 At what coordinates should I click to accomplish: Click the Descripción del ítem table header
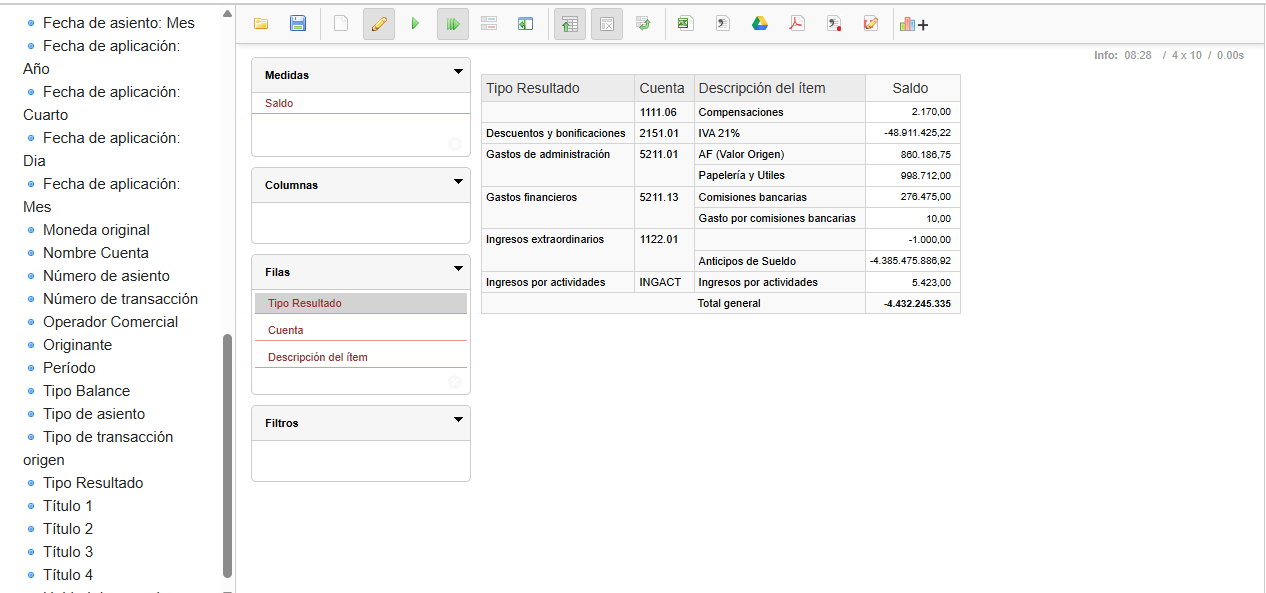[x=779, y=88]
